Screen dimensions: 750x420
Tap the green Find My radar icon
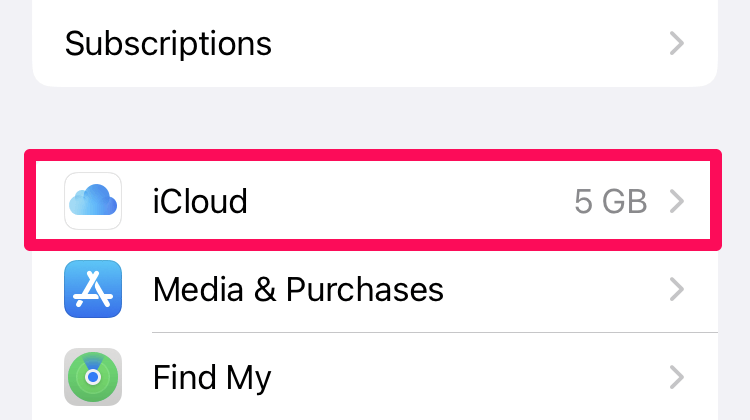pyautogui.click(x=93, y=377)
